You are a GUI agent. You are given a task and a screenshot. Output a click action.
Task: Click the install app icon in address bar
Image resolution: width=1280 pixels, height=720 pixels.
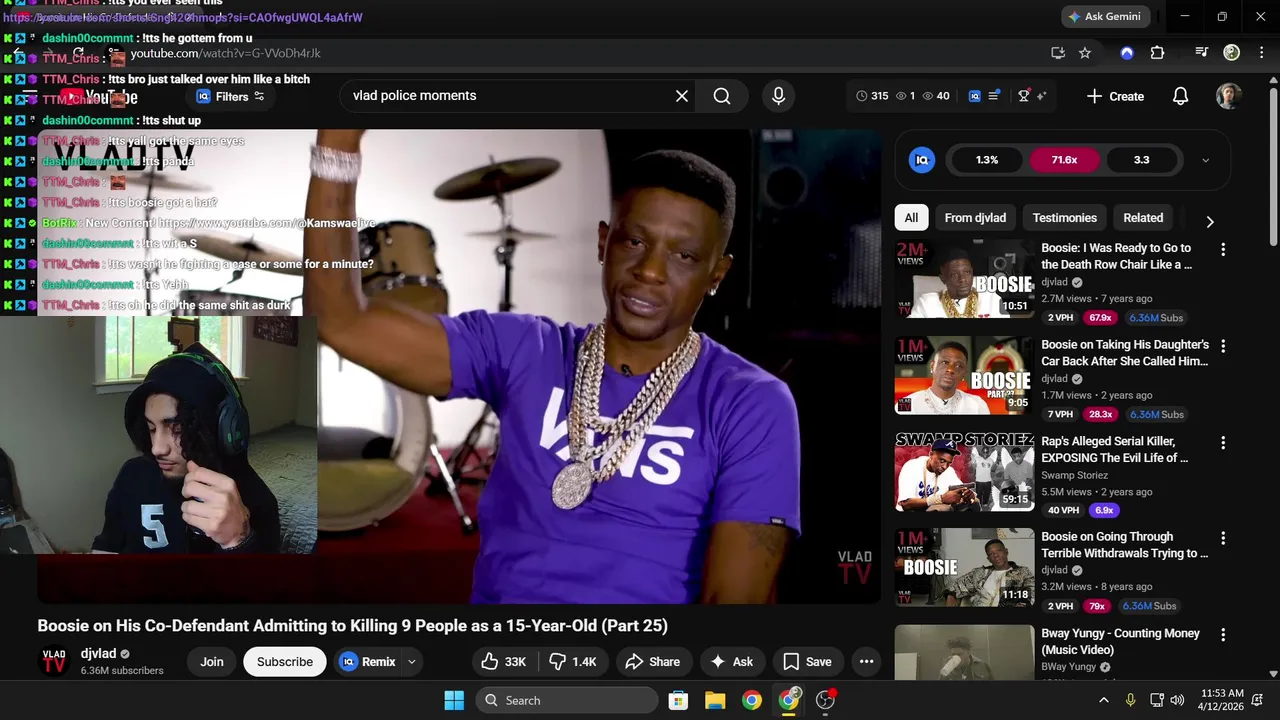(1058, 53)
